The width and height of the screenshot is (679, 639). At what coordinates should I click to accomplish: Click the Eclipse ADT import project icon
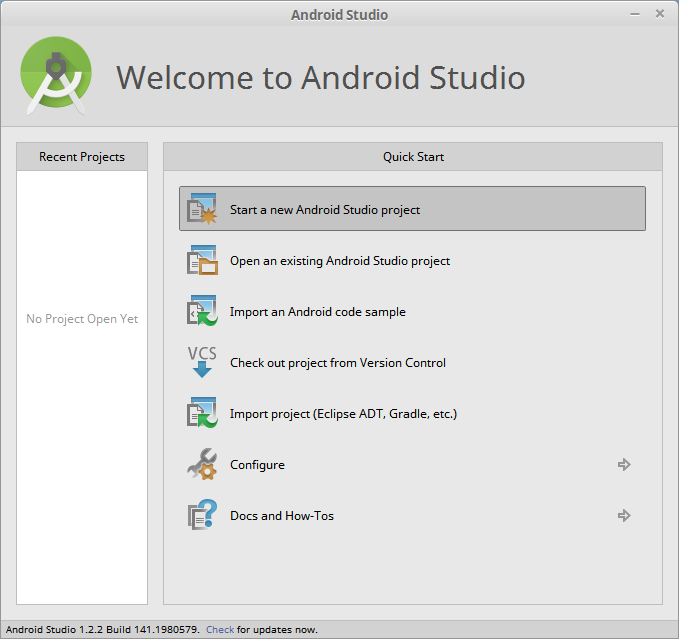click(x=202, y=413)
